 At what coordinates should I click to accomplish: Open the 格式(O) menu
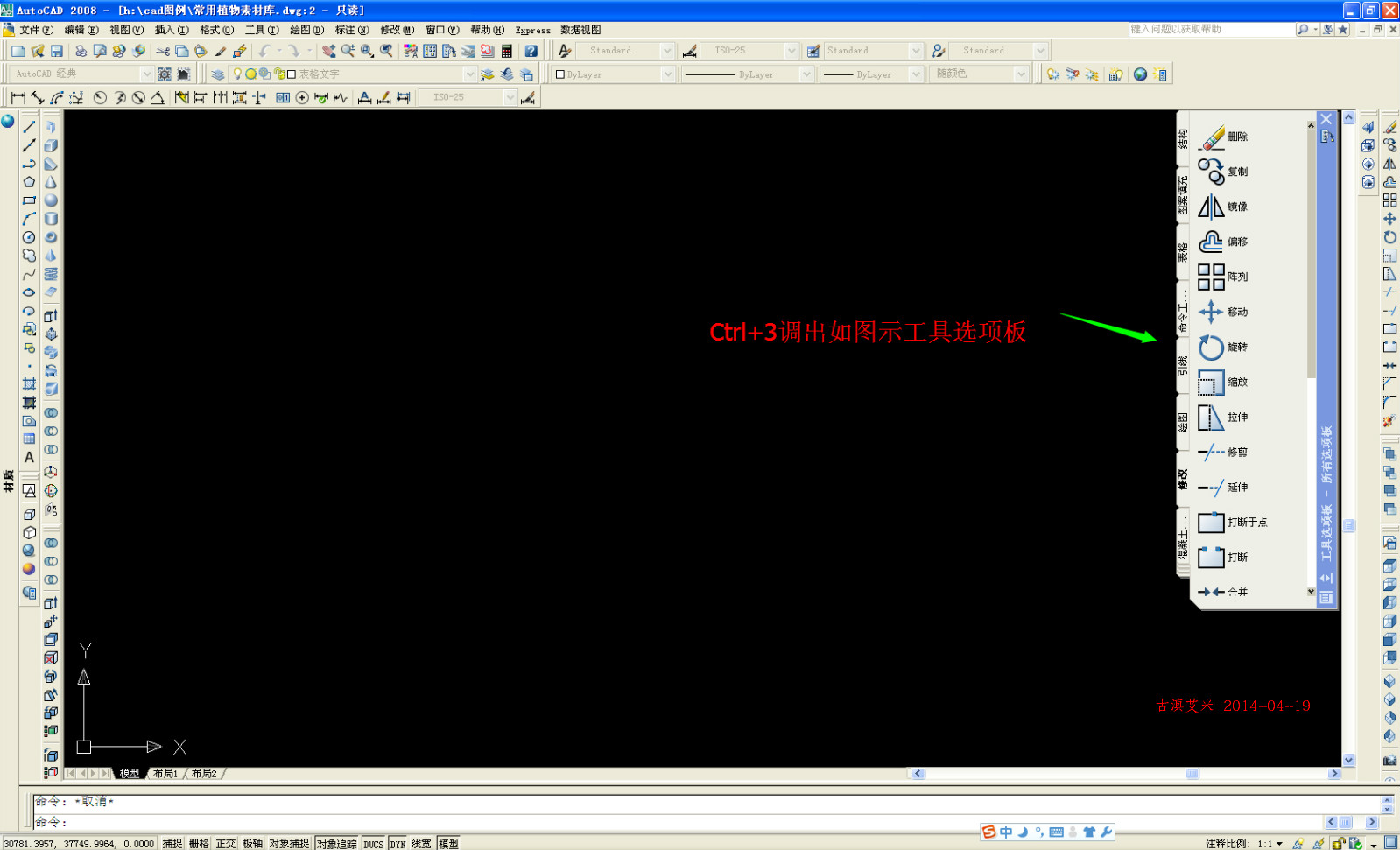tap(216, 30)
